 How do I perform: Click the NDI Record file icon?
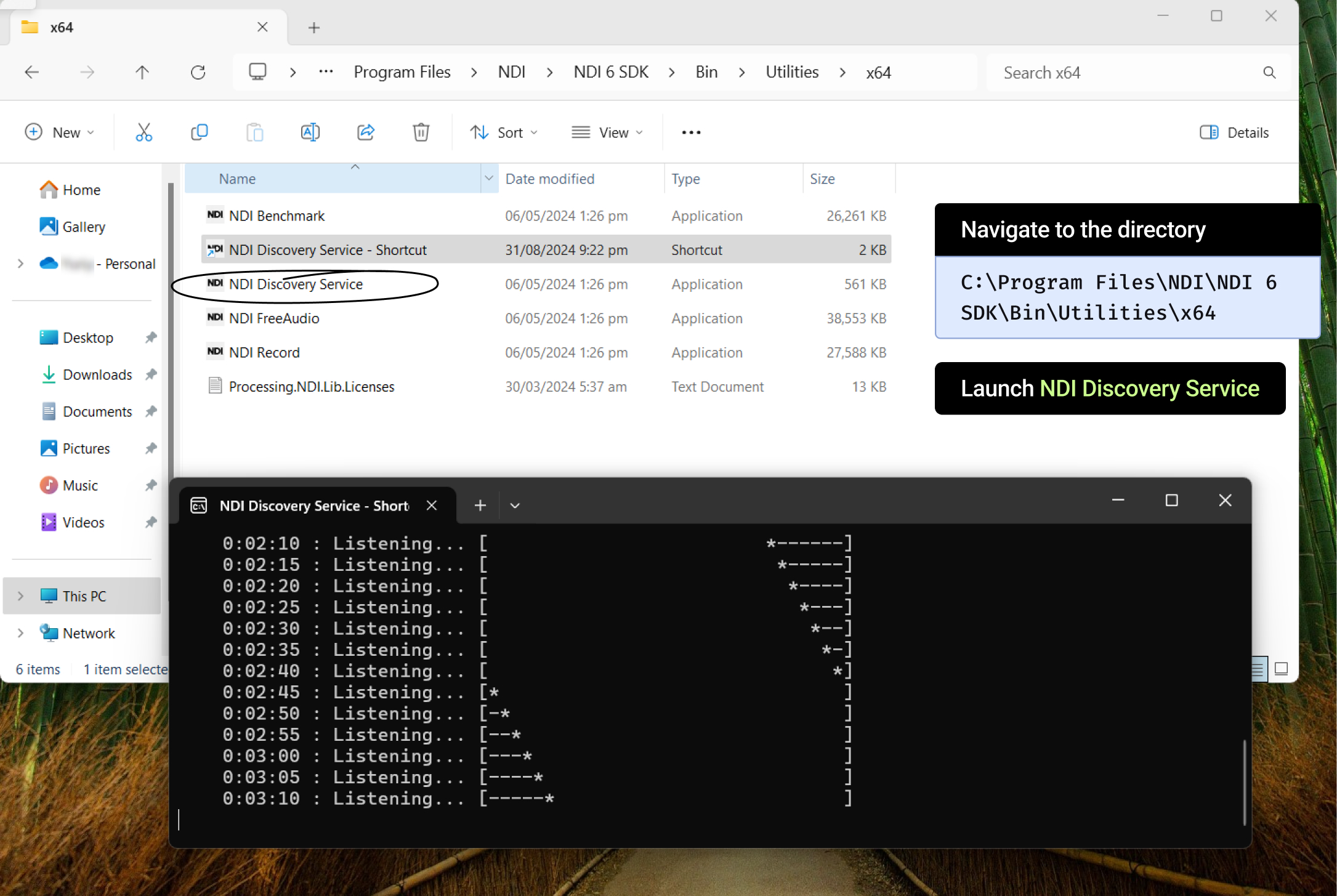point(215,352)
